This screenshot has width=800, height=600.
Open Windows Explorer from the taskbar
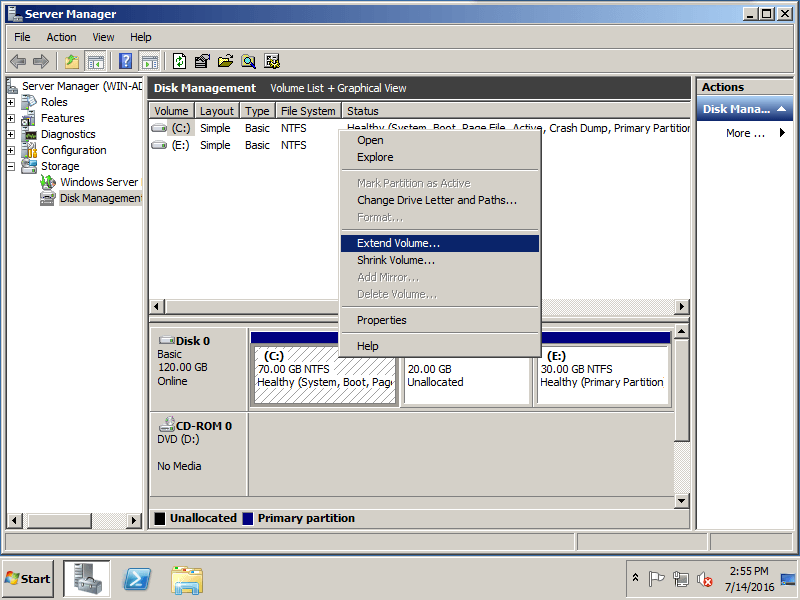coord(187,580)
